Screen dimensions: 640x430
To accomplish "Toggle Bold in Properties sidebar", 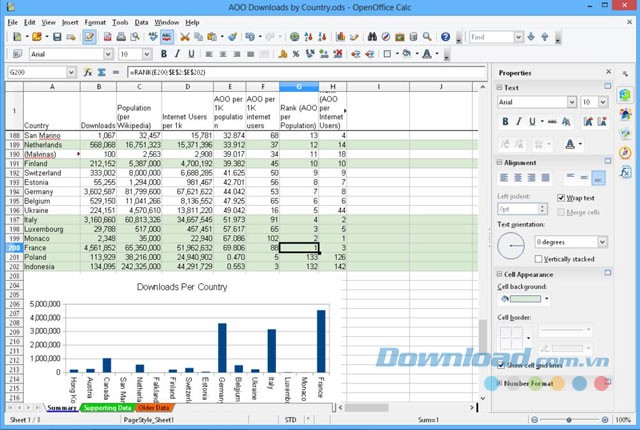I will point(505,122).
